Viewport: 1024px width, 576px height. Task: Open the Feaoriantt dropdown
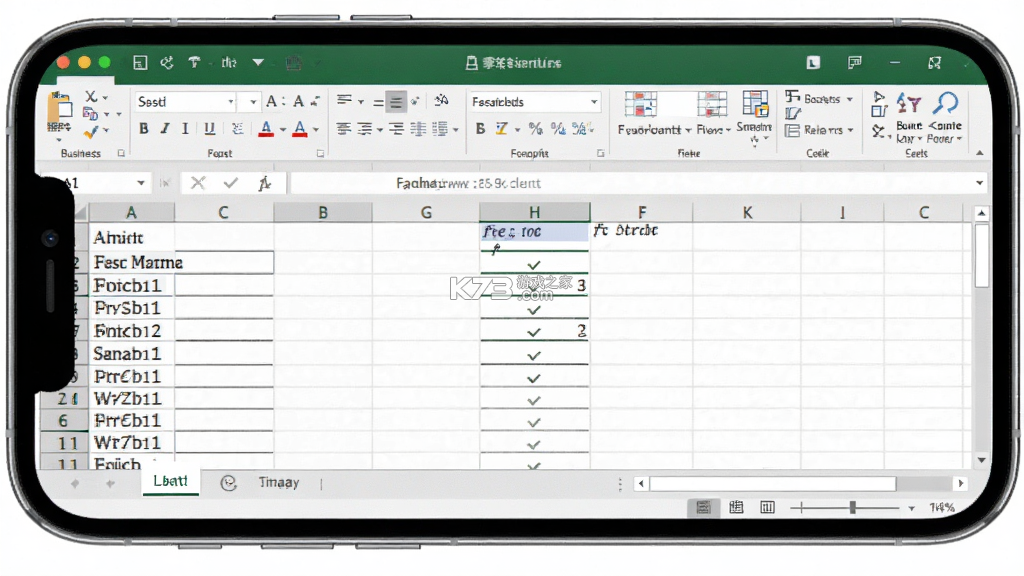tap(688, 130)
